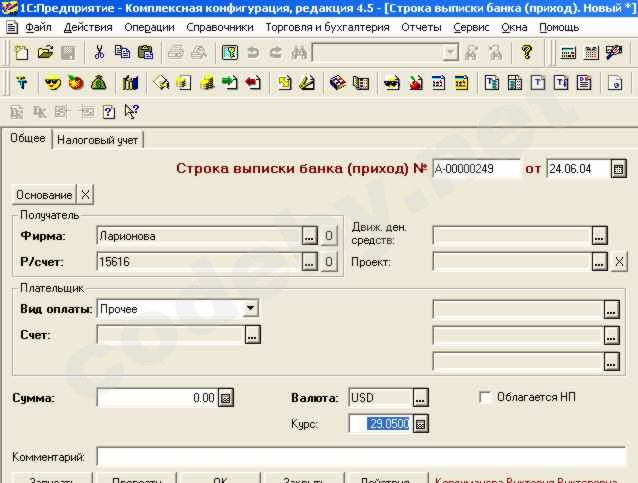Expand the Вид оплаты dropdown

tap(250, 309)
